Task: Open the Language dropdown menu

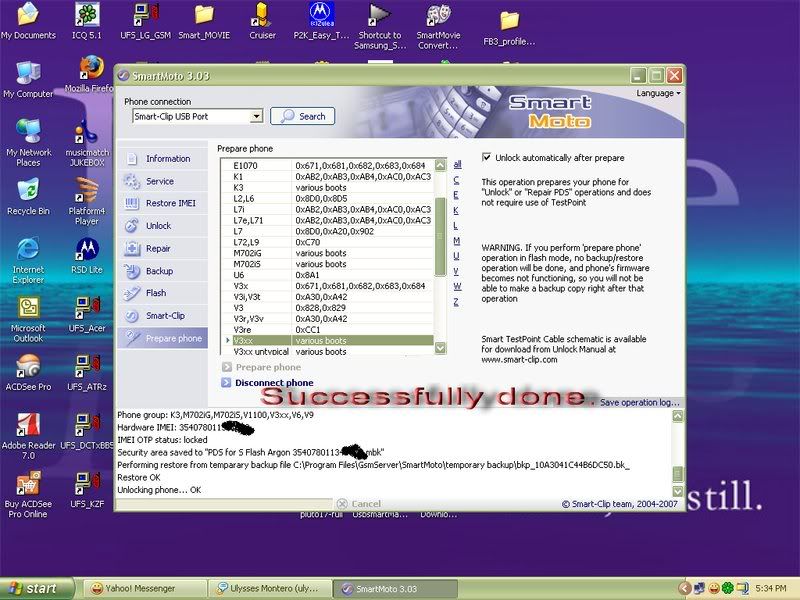Action: [x=658, y=93]
